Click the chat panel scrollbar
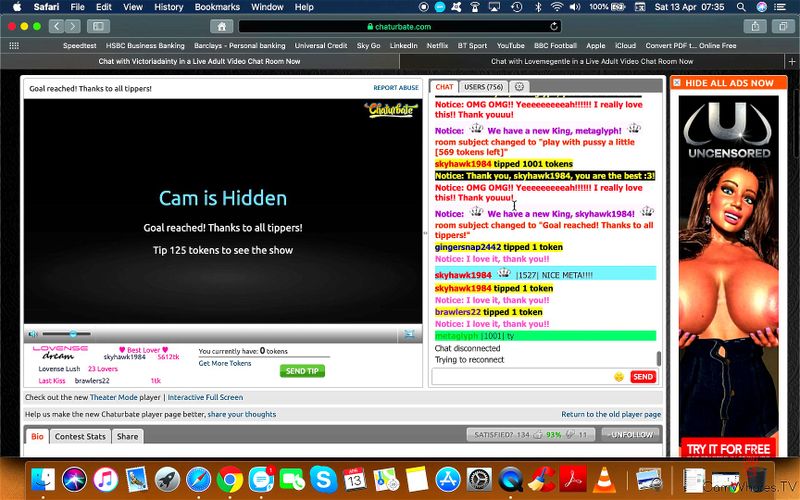Image resolution: width=800 pixels, height=500 pixels. coord(658,359)
